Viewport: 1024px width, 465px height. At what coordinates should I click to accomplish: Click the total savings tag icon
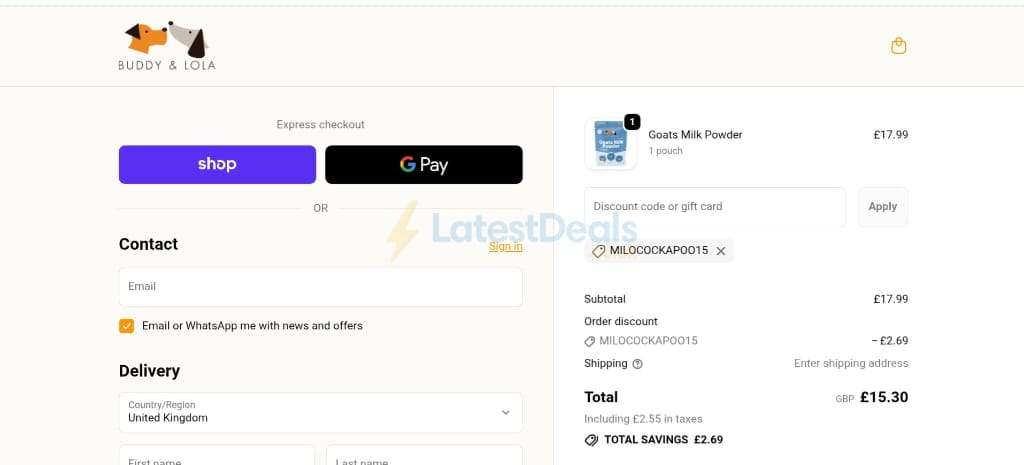click(591, 440)
